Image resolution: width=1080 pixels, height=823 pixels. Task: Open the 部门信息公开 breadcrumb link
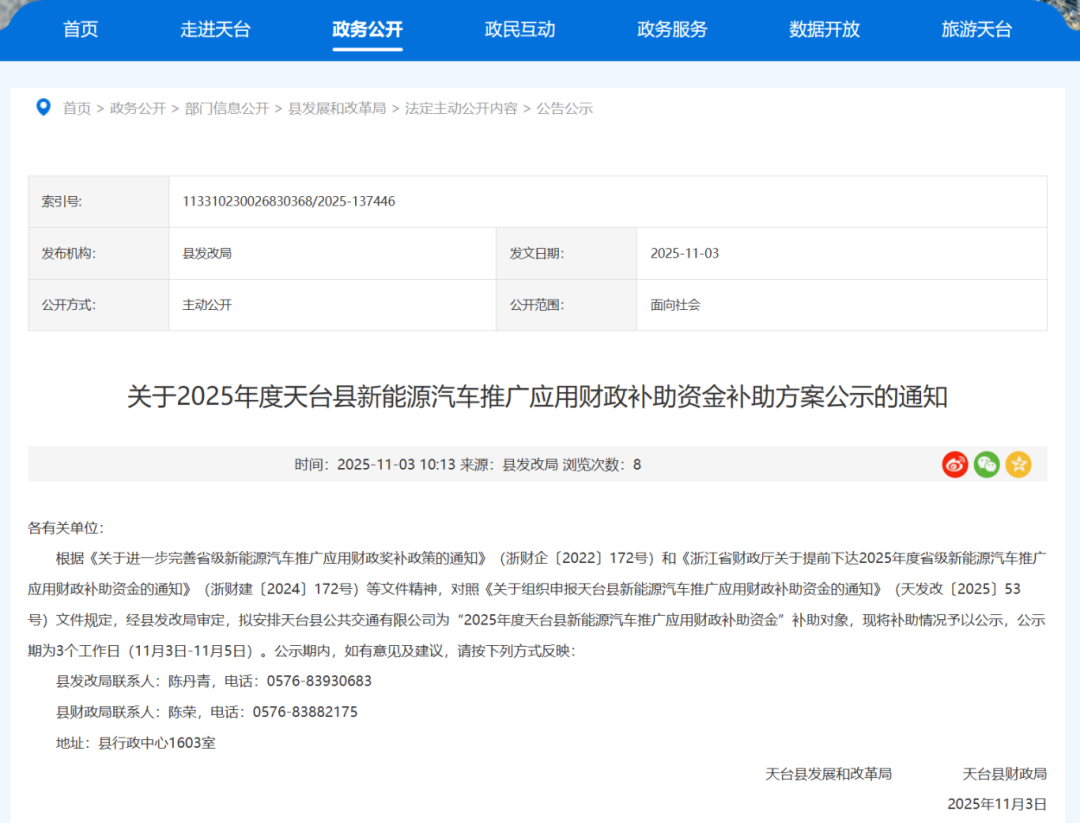point(226,108)
